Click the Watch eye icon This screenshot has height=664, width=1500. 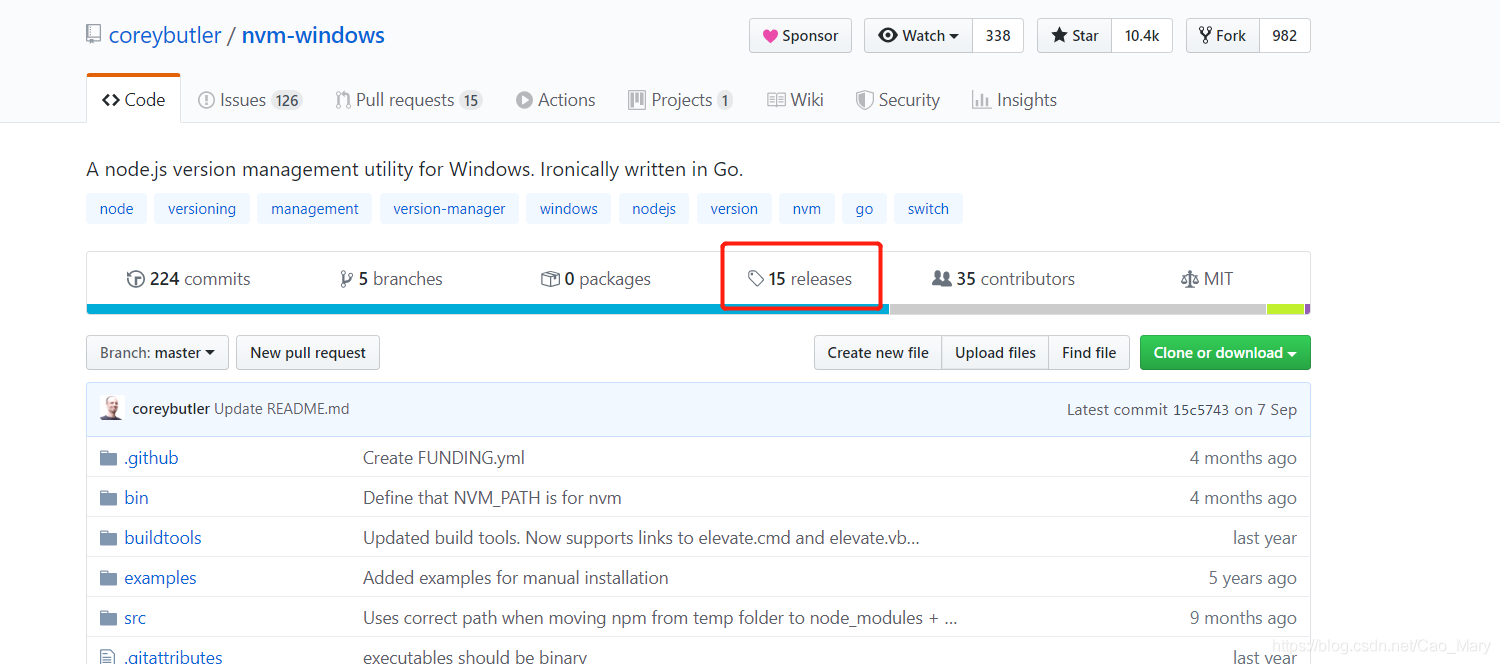click(888, 35)
